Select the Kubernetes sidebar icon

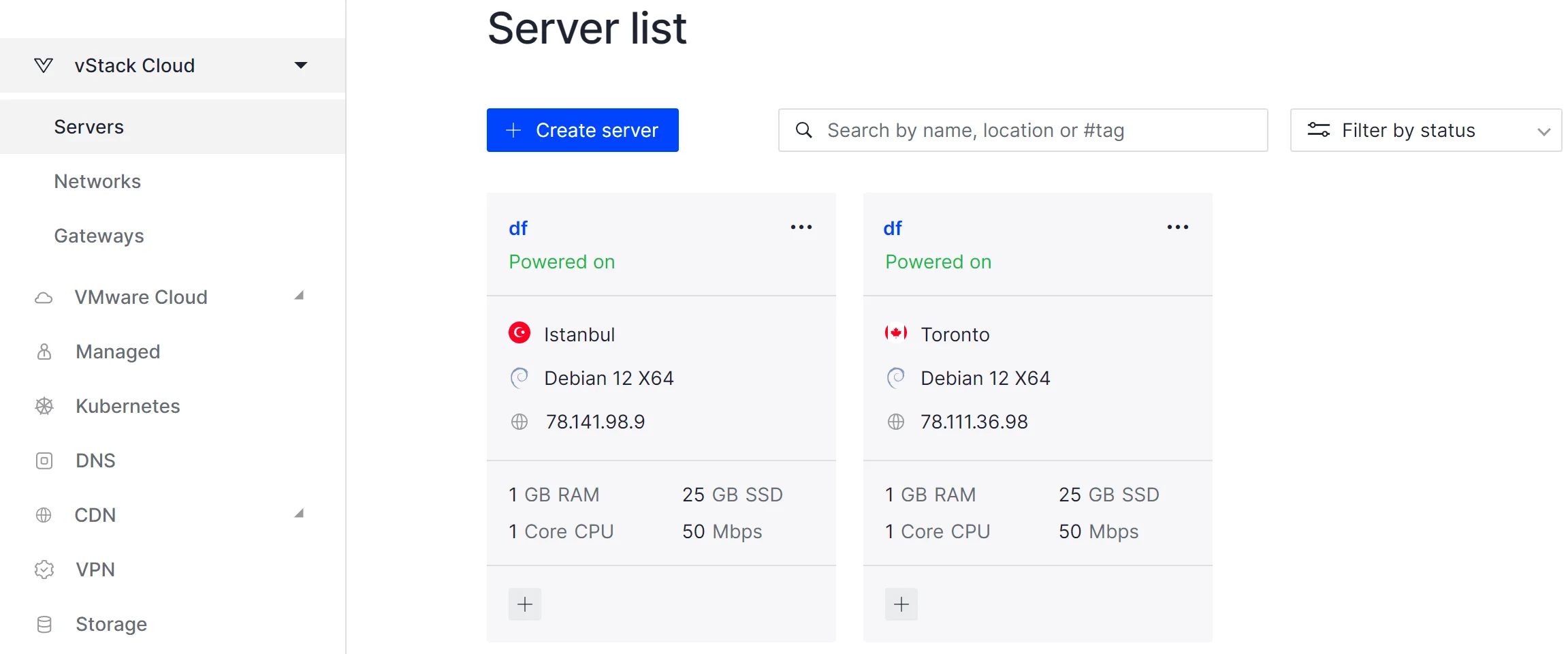[x=44, y=406]
